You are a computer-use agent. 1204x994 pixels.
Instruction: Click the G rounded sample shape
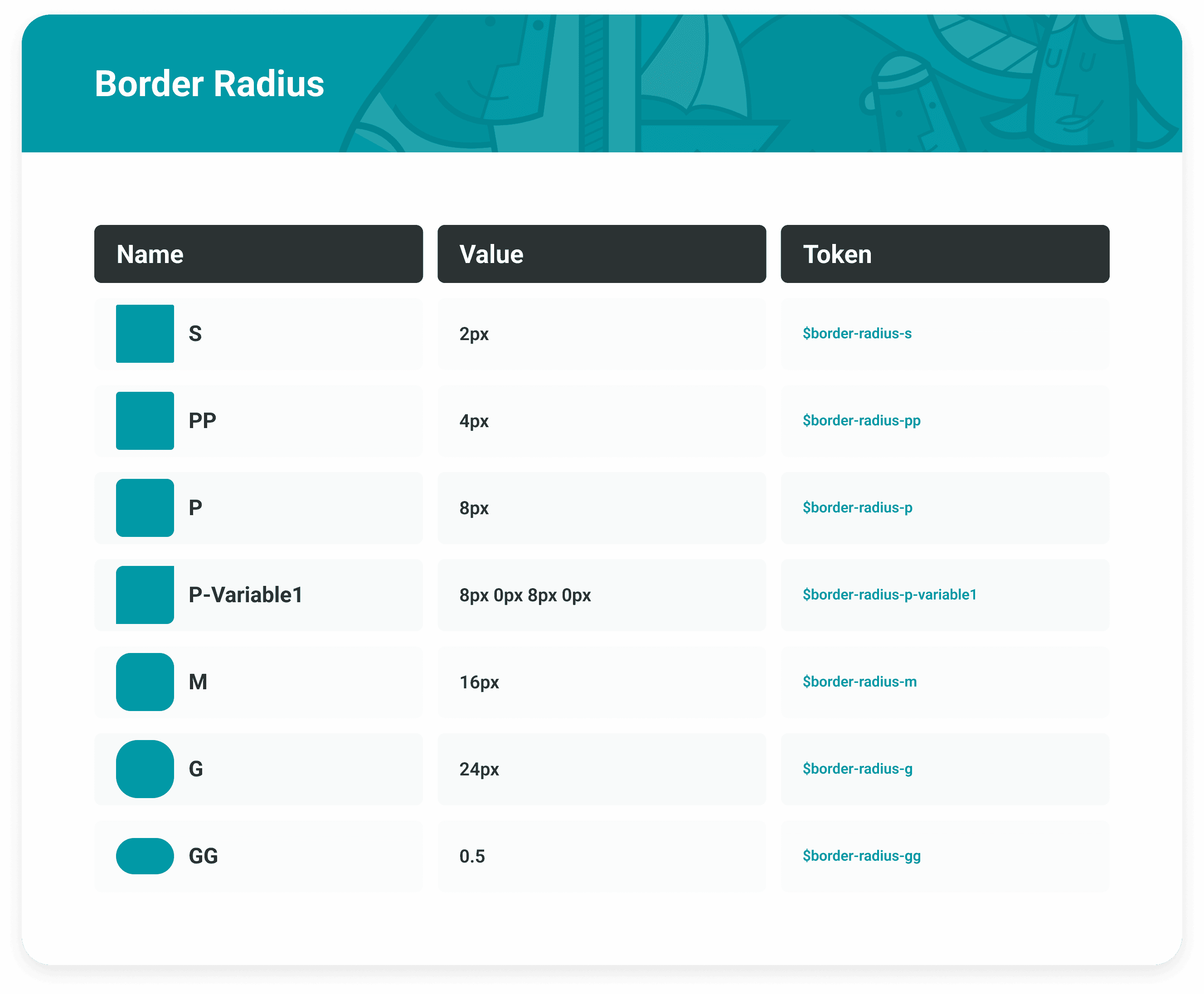pyautogui.click(x=145, y=769)
